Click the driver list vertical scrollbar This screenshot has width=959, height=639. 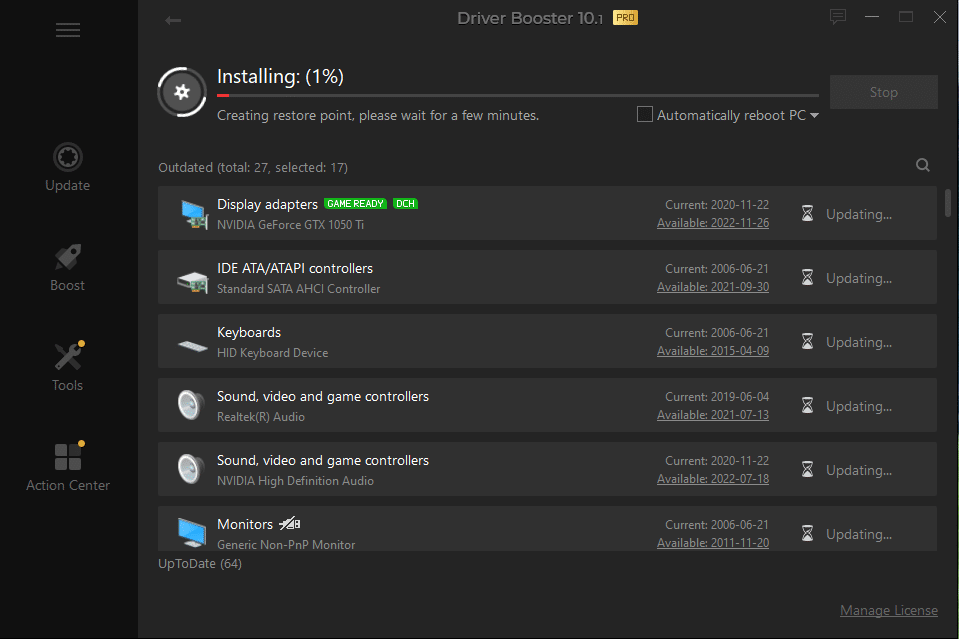pyautogui.click(x=948, y=203)
